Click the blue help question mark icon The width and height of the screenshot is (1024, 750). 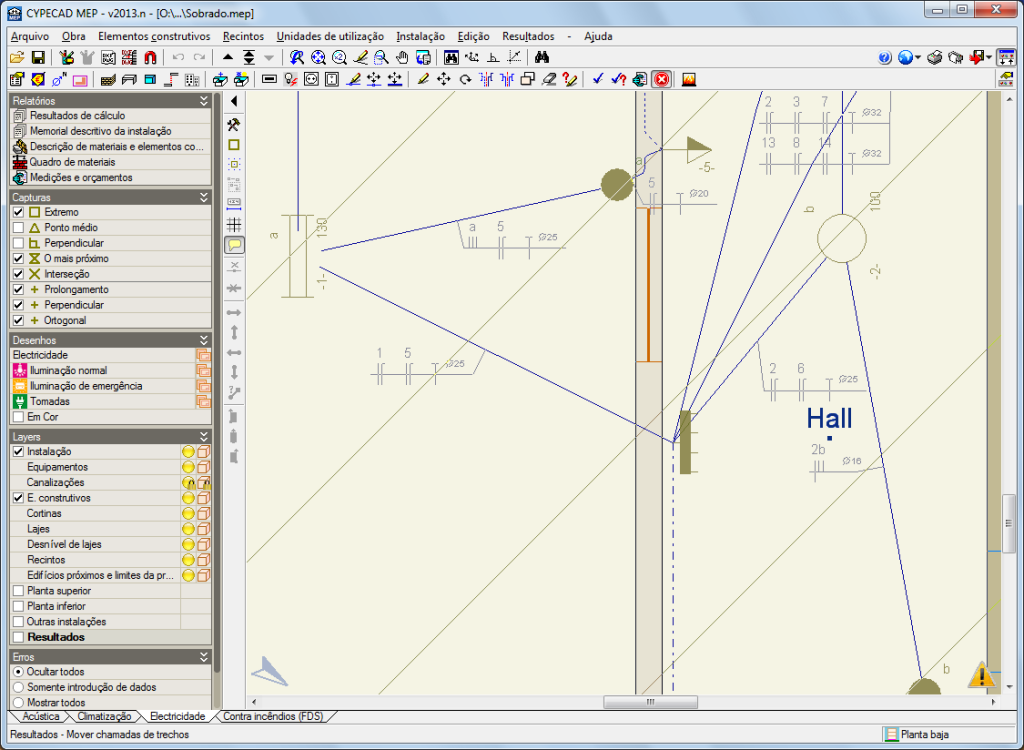pyautogui.click(x=884, y=58)
